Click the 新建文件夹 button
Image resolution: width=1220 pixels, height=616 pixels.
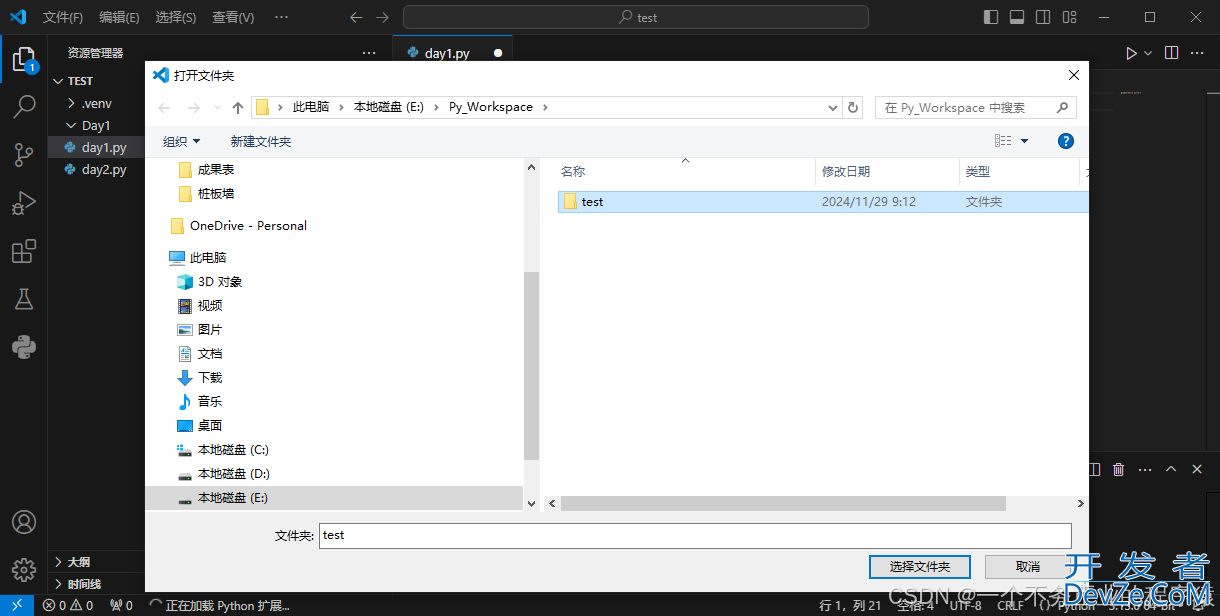pyautogui.click(x=261, y=141)
